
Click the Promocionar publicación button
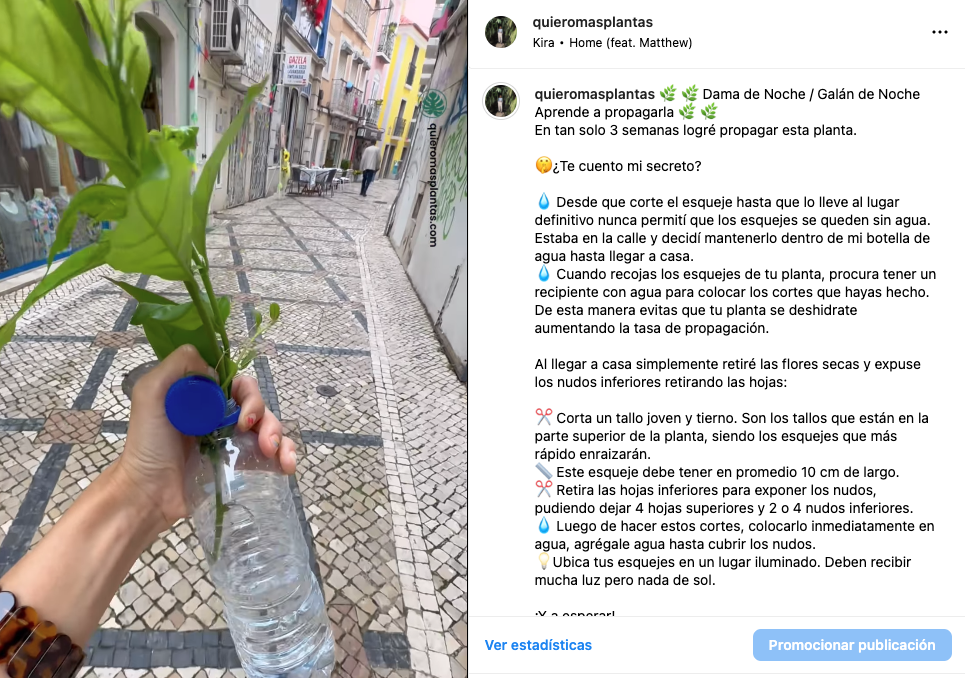click(852, 645)
